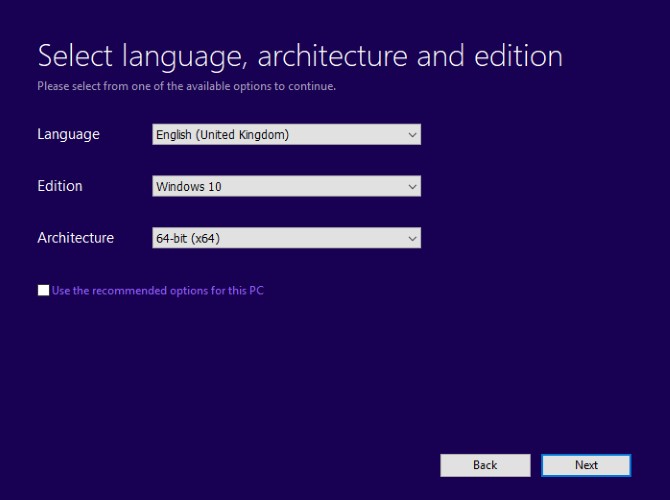Click the Next button
The width and height of the screenshot is (670, 500).
pyautogui.click(x=586, y=465)
